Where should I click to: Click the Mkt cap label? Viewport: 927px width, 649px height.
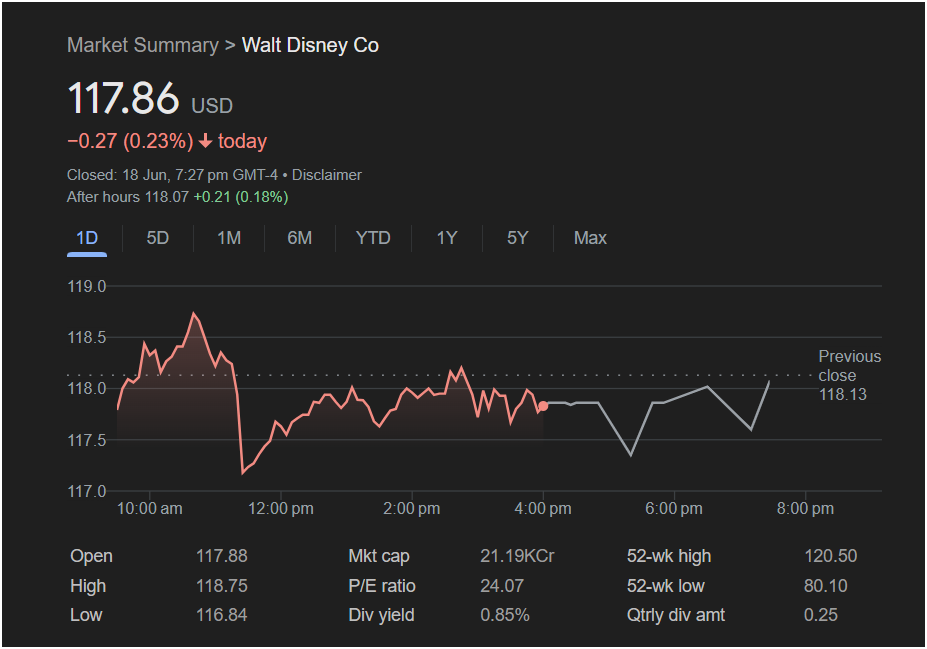point(379,556)
